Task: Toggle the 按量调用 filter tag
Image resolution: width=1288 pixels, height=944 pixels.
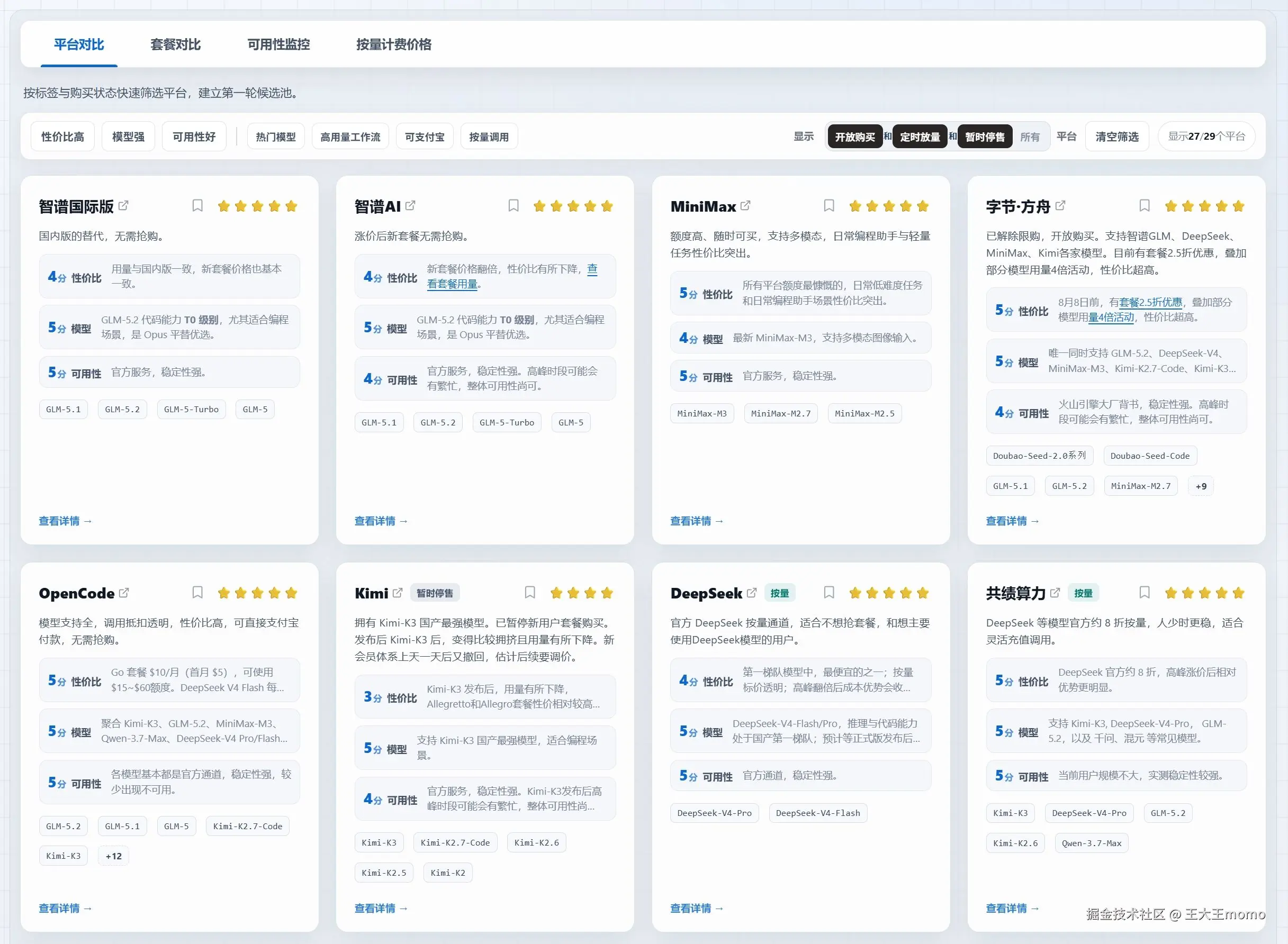Action: (x=489, y=137)
